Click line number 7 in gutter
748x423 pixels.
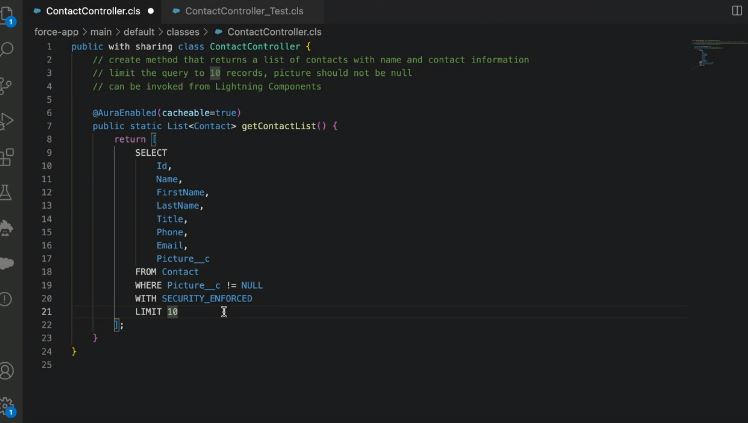click(x=49, y=126)
